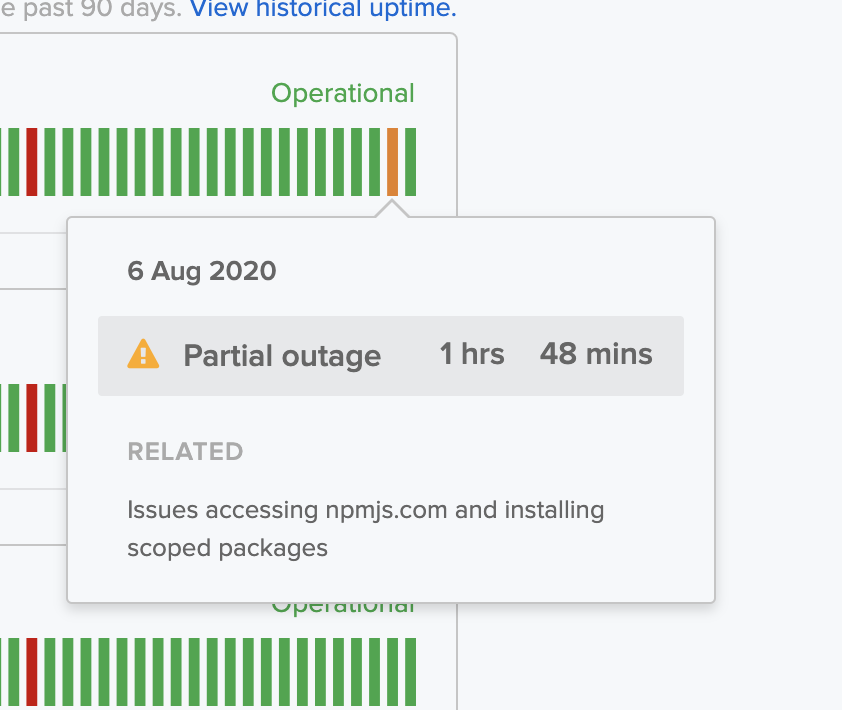Click the 6 Aug 2020 tooltip heading
Screen dimensions: 842x710
tap(201, 271)
